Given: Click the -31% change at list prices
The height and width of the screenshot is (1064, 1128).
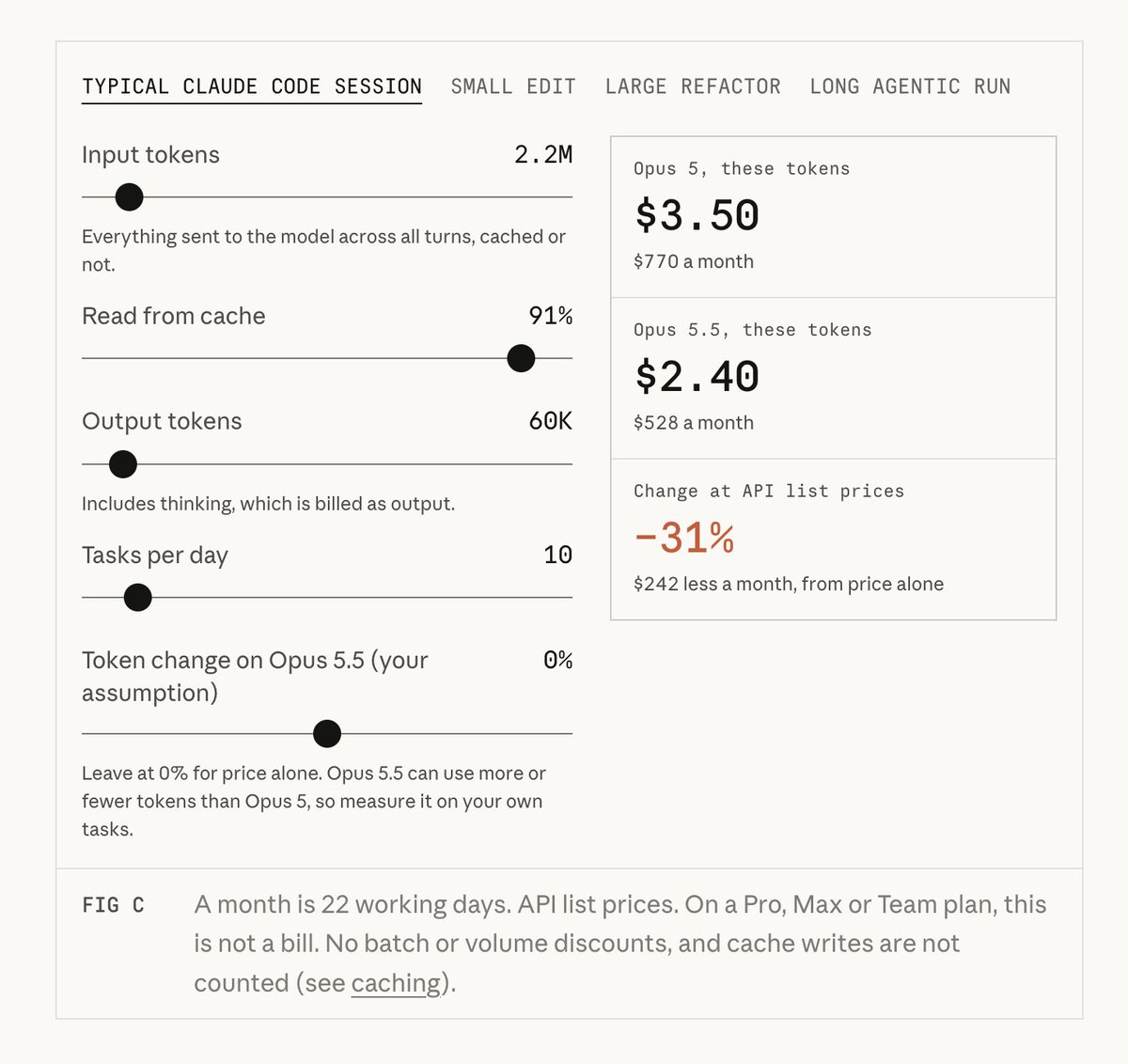Looking at the screenshot, I should (684, 538).
